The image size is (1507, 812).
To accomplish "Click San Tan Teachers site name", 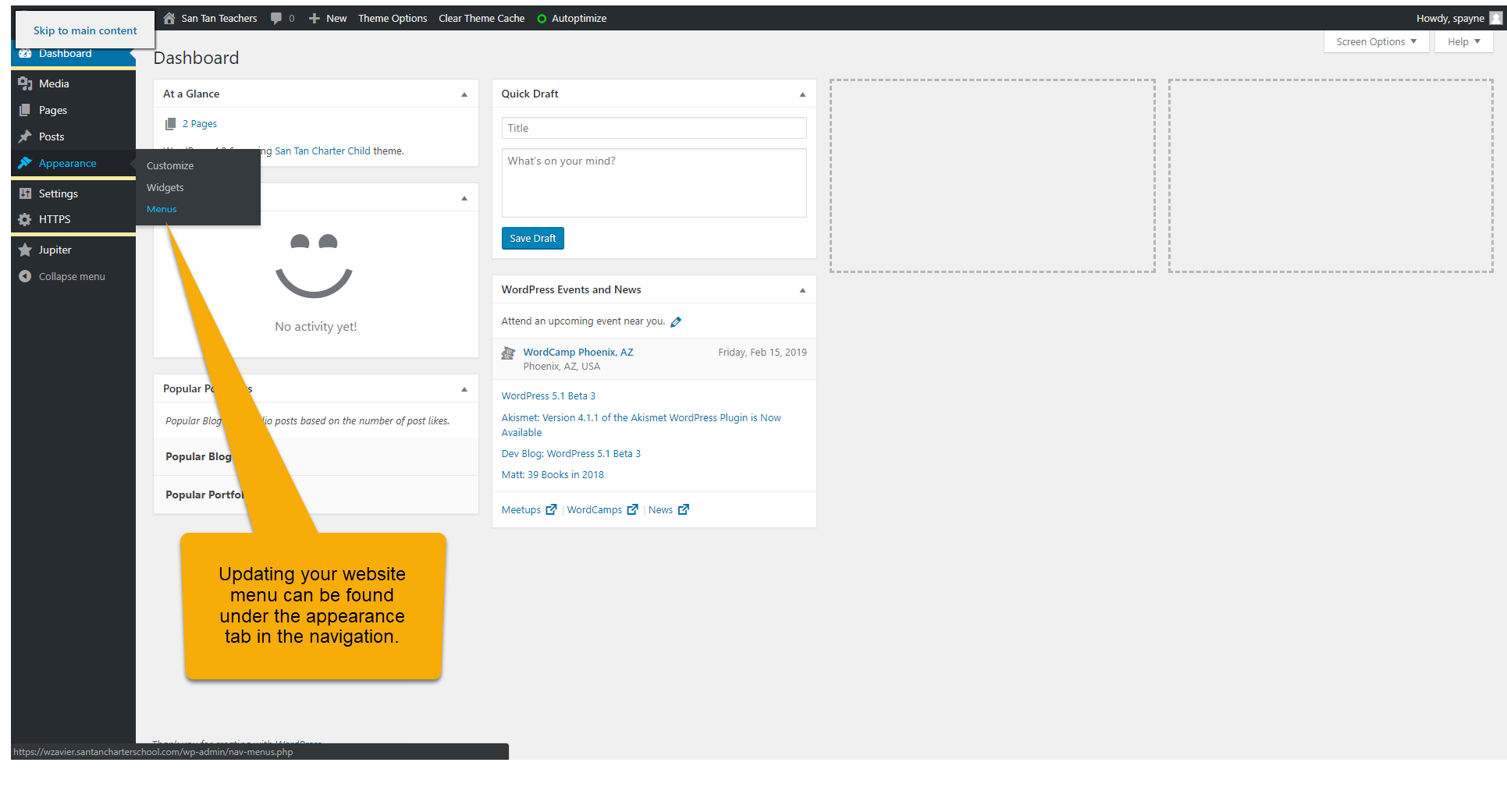I will coord(219,18).
